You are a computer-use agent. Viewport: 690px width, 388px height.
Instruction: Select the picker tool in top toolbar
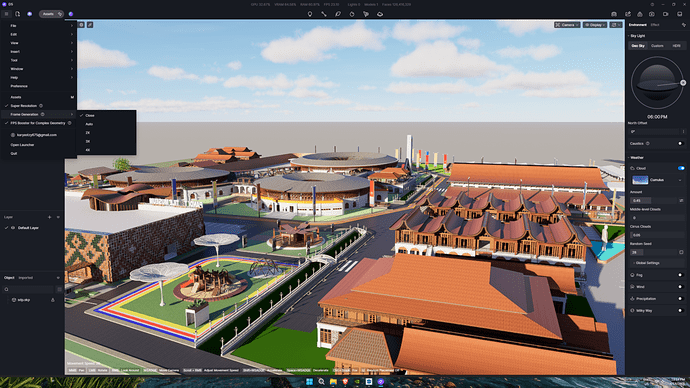tap(366, 14)
